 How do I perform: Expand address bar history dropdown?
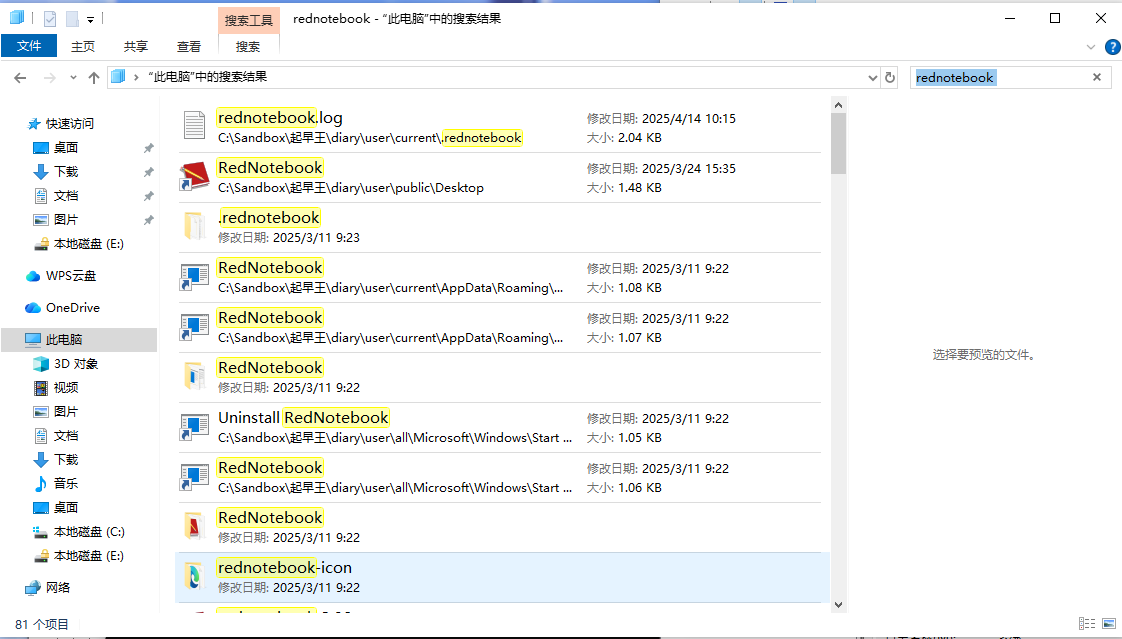tap(872, 77)
